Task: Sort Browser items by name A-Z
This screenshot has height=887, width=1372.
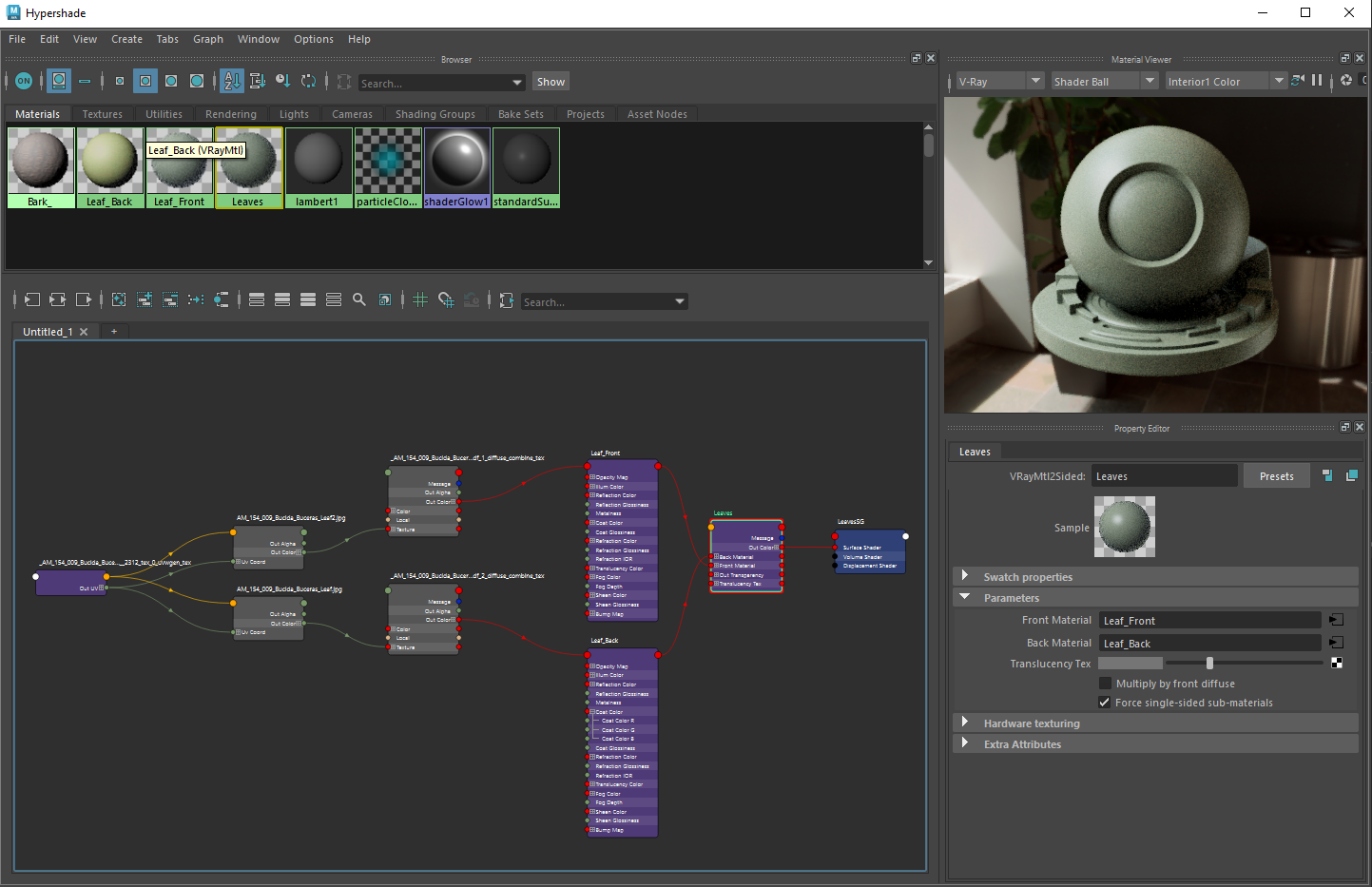Action: tap(232, 82)
